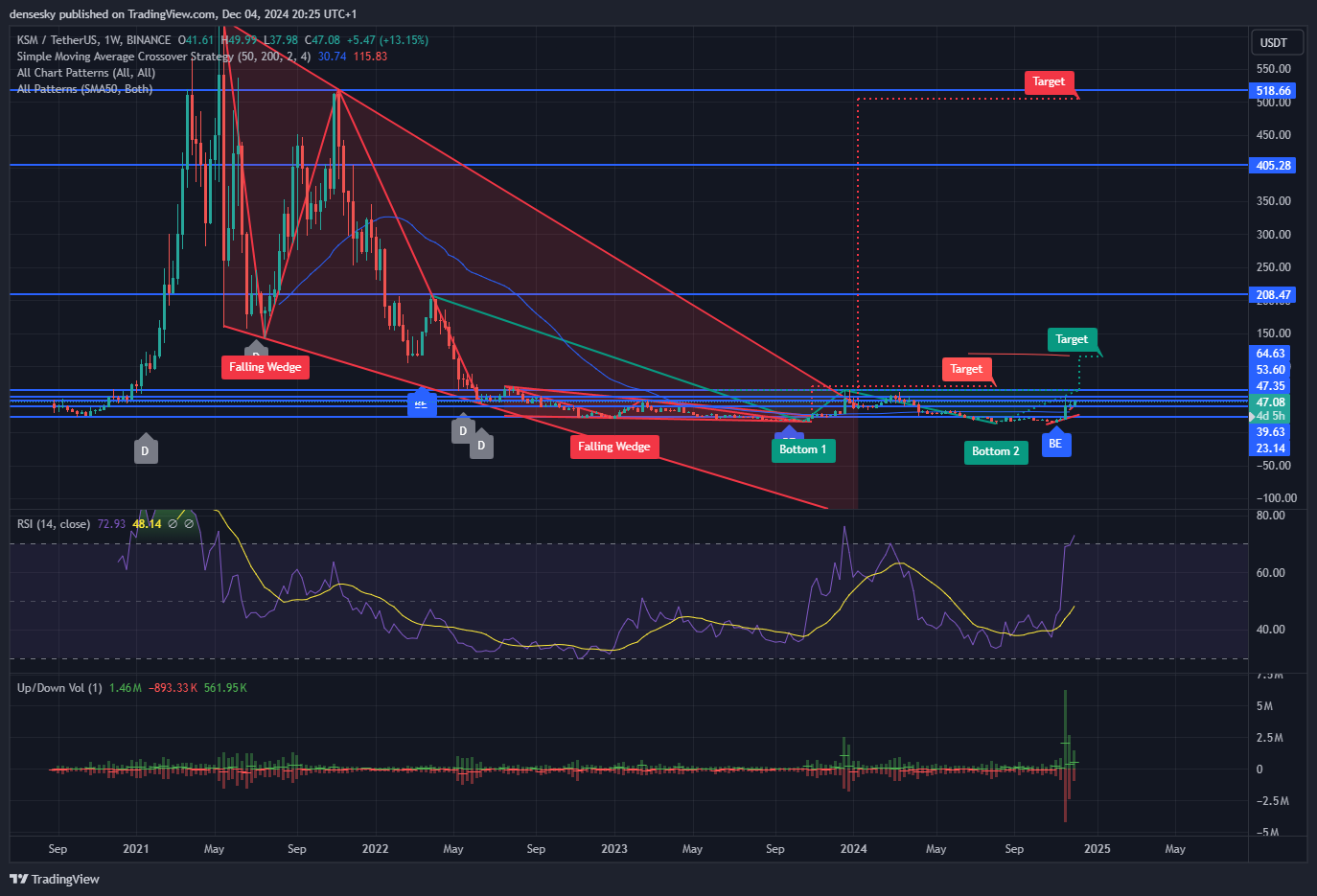The height and width of the screenshot is (896, 1317).
Task: Click the 23.14 price label
Action: (x=1271, y=448)
